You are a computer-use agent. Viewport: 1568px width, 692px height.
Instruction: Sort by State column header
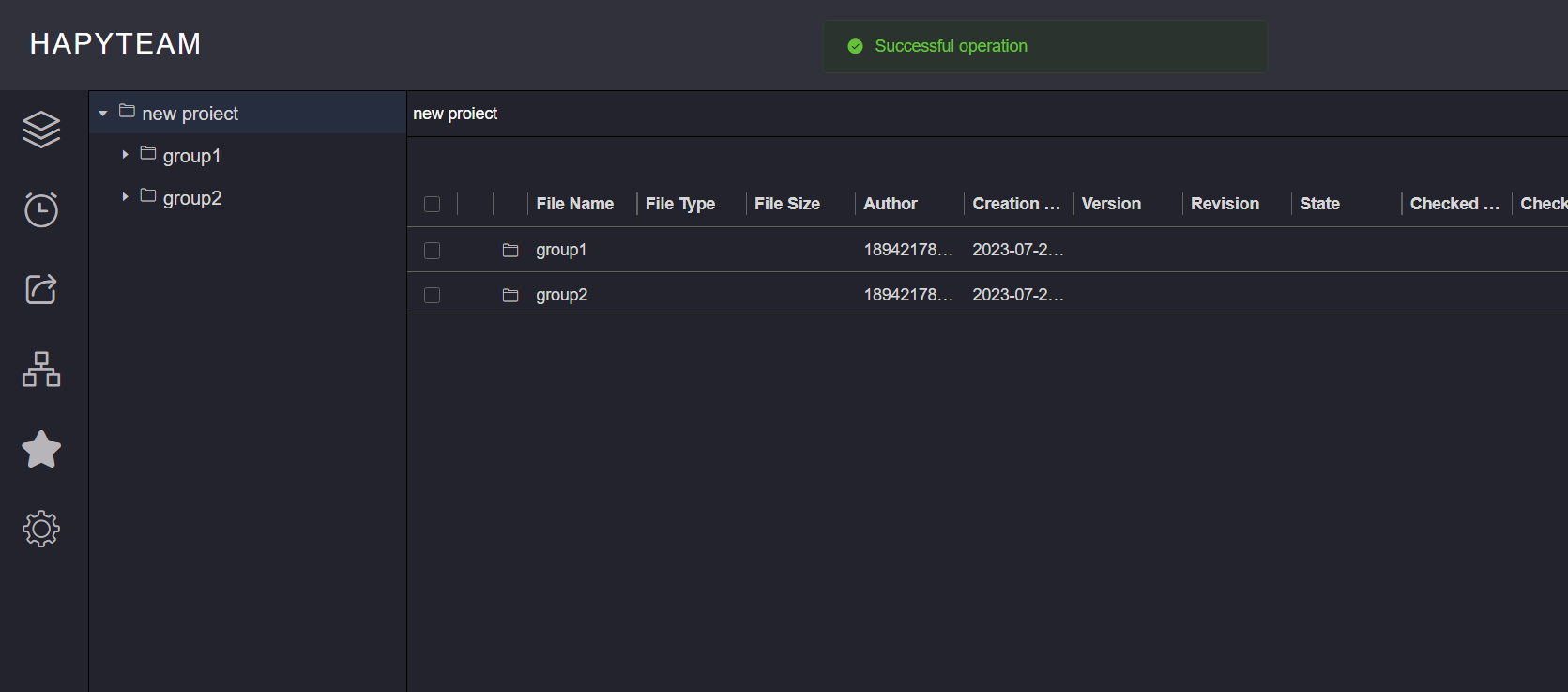click(1319, 204)
